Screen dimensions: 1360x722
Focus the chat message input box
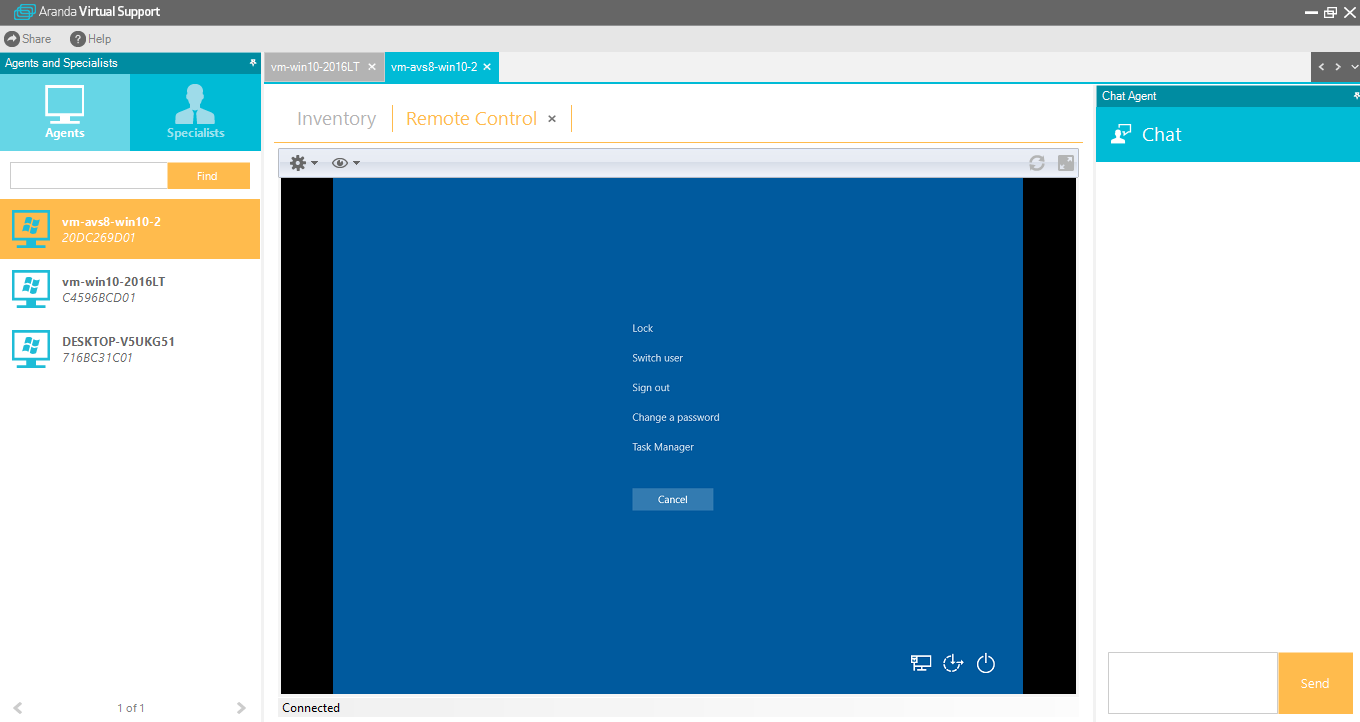pos(1192,682)
